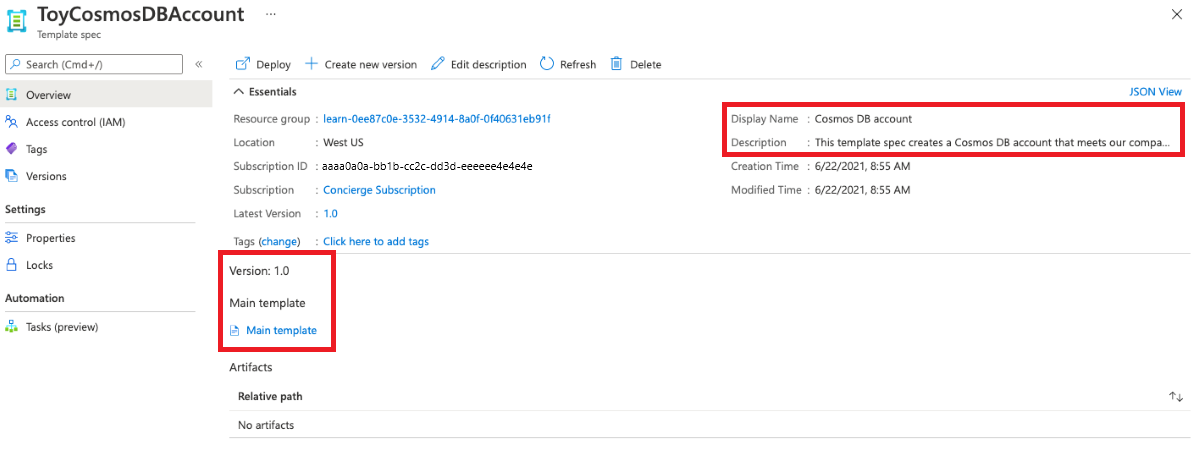Click the Modified Time value
This screenshot has width=1200, height=451.
(x=862, y=190)
